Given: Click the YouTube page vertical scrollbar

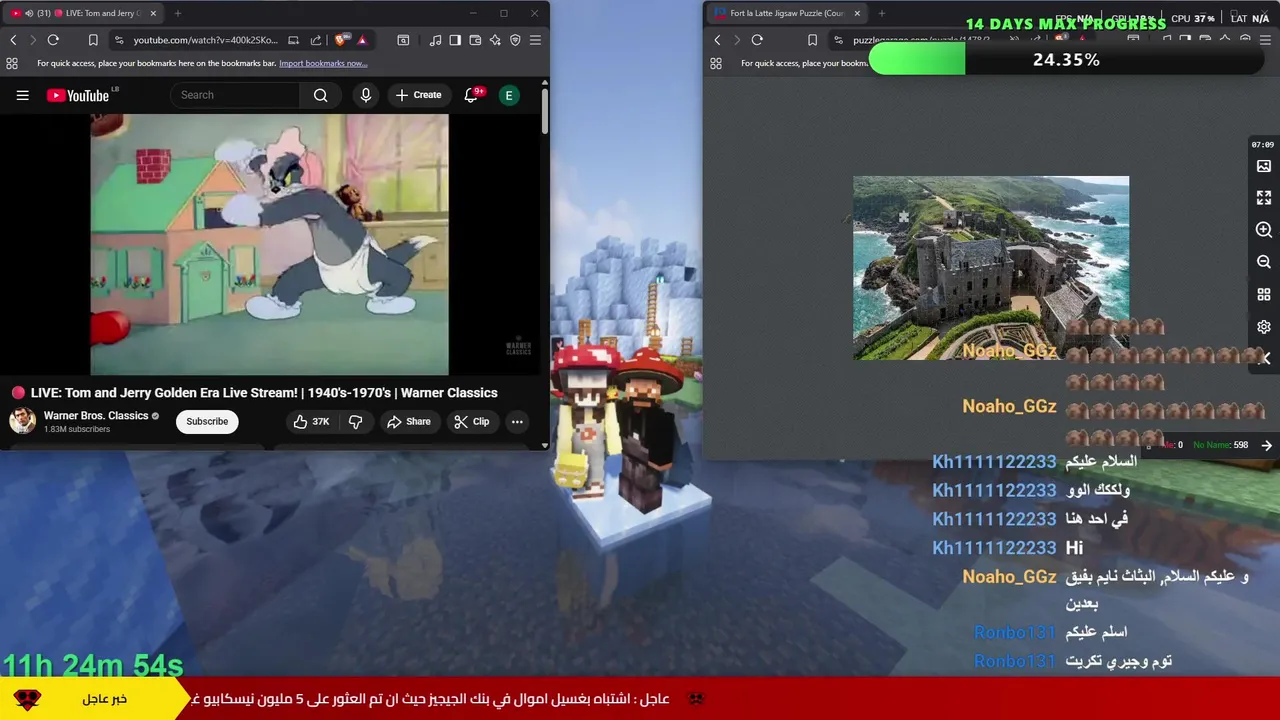Looking at the screenshot, I should tap(544, 112).
